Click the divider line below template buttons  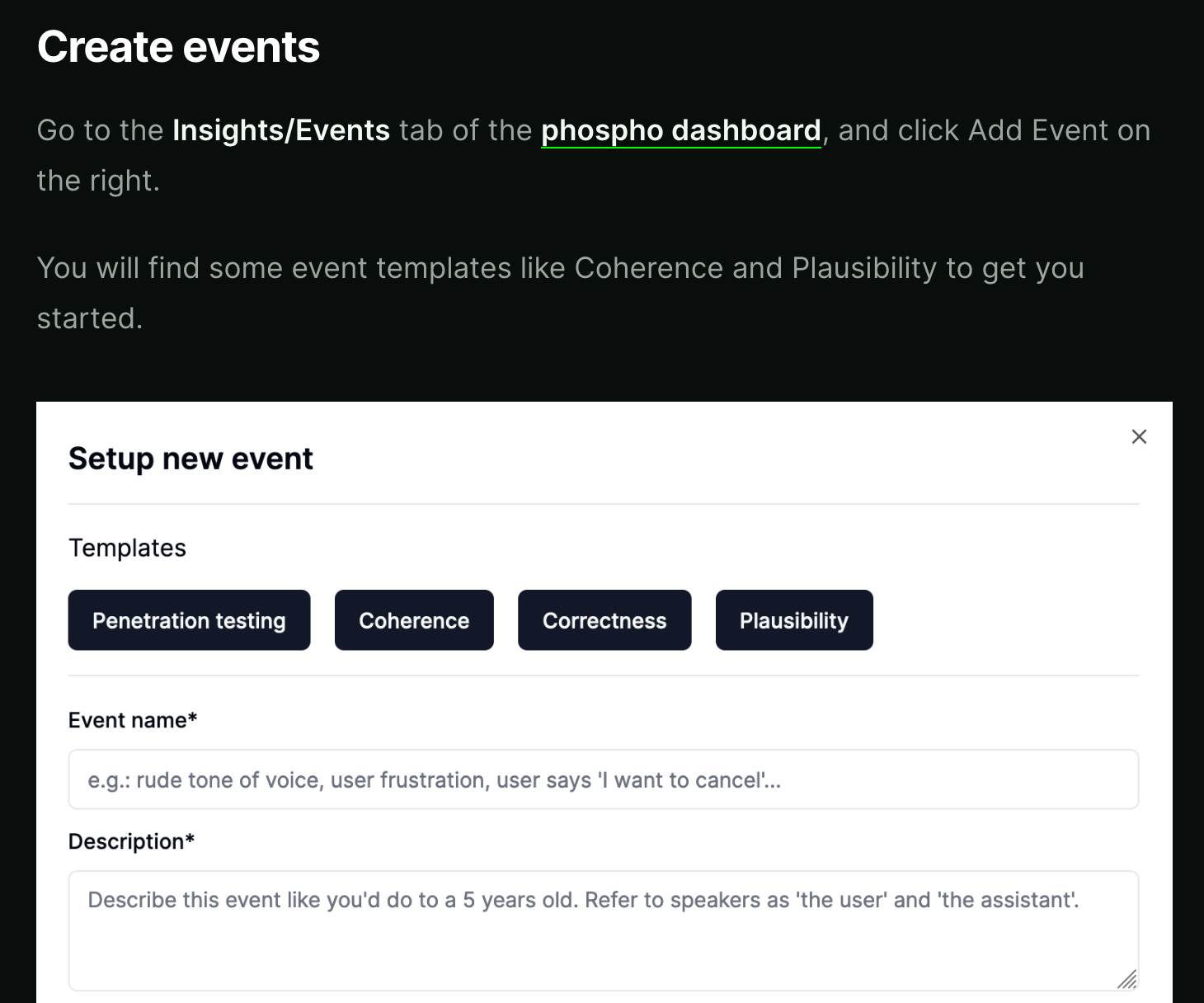click(x=603, y=676)
